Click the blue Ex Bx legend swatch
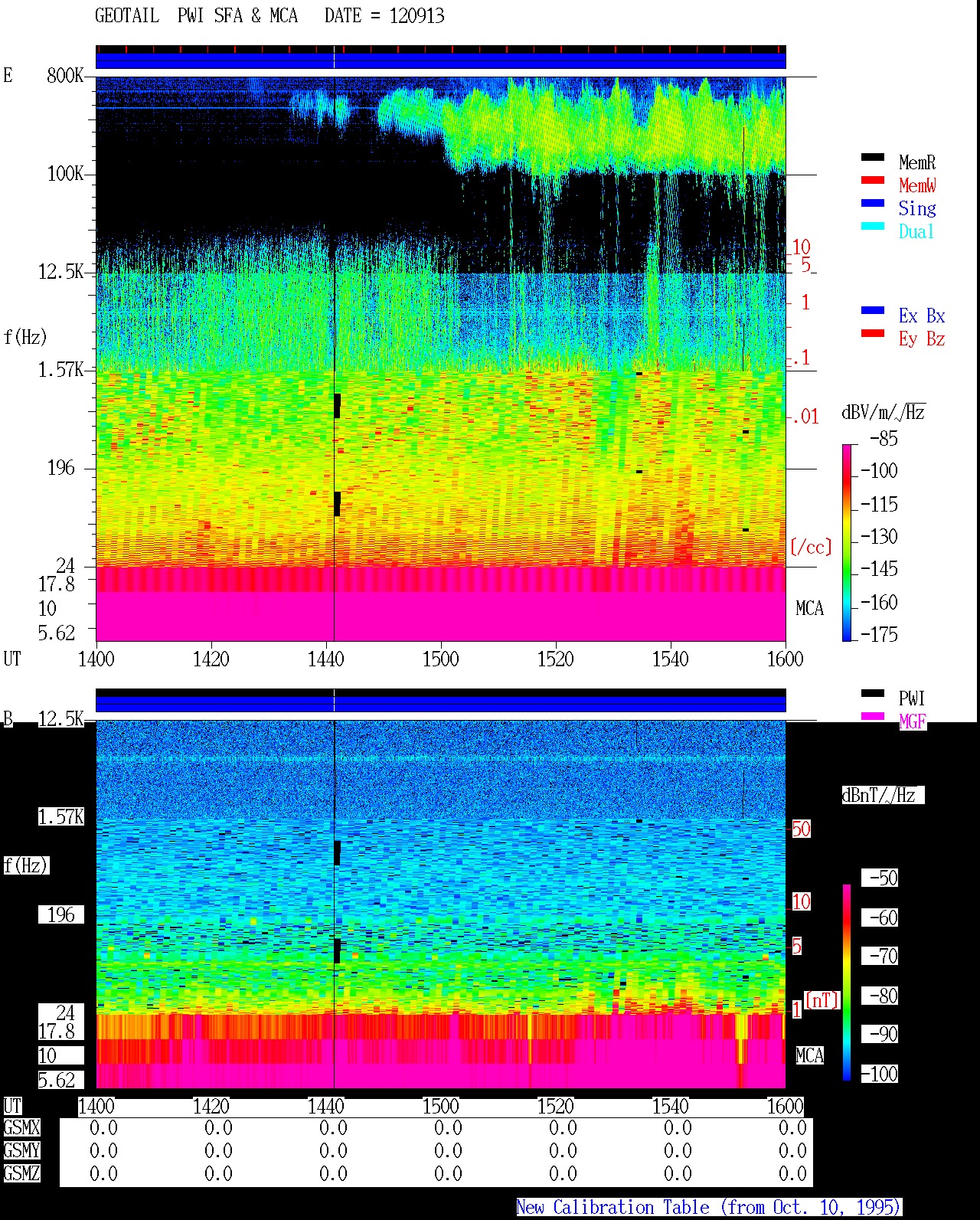This screenshot has width=980, height=1220. pos(872,310)
